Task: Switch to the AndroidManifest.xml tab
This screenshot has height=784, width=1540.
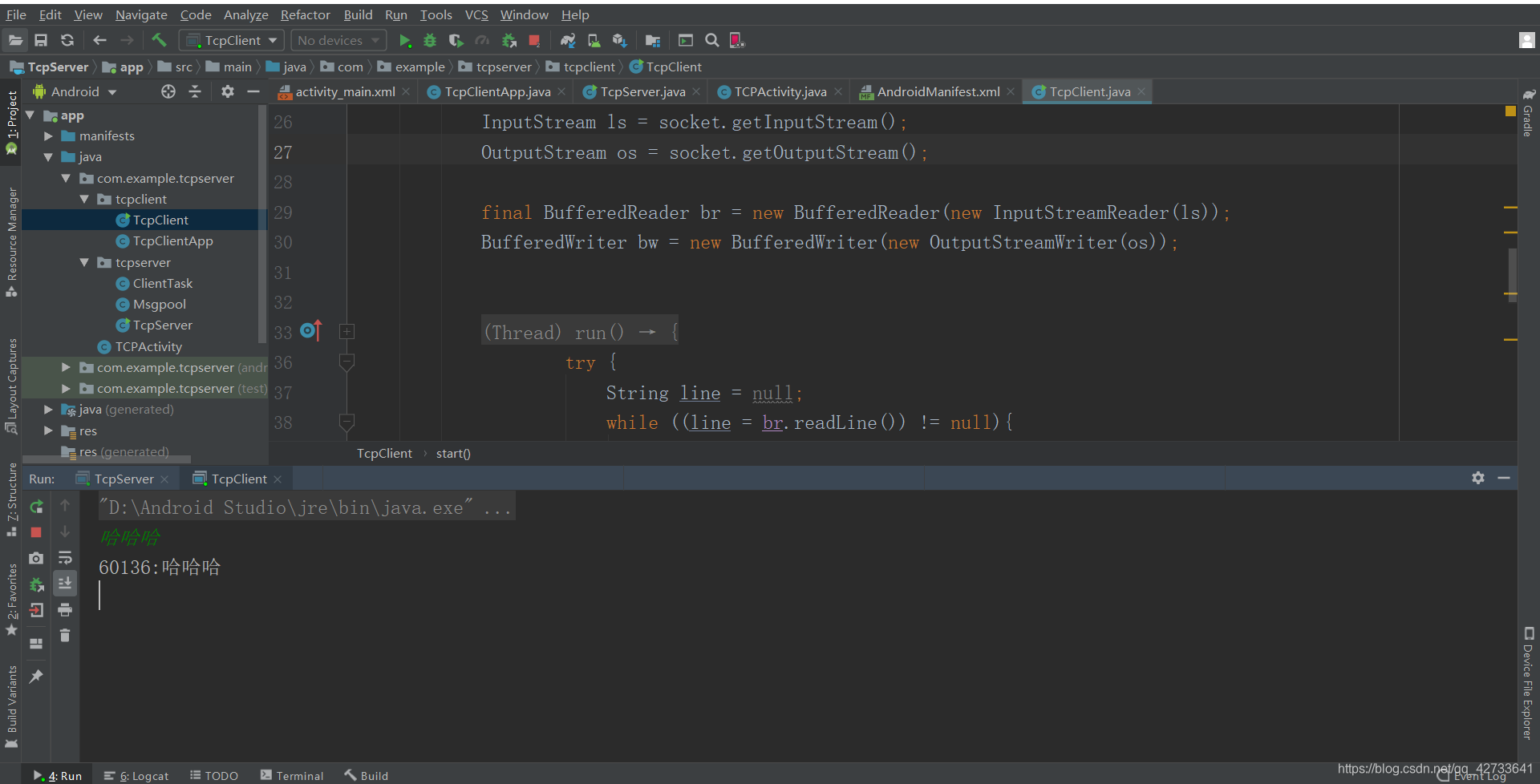Action: (x=938, y=91)
